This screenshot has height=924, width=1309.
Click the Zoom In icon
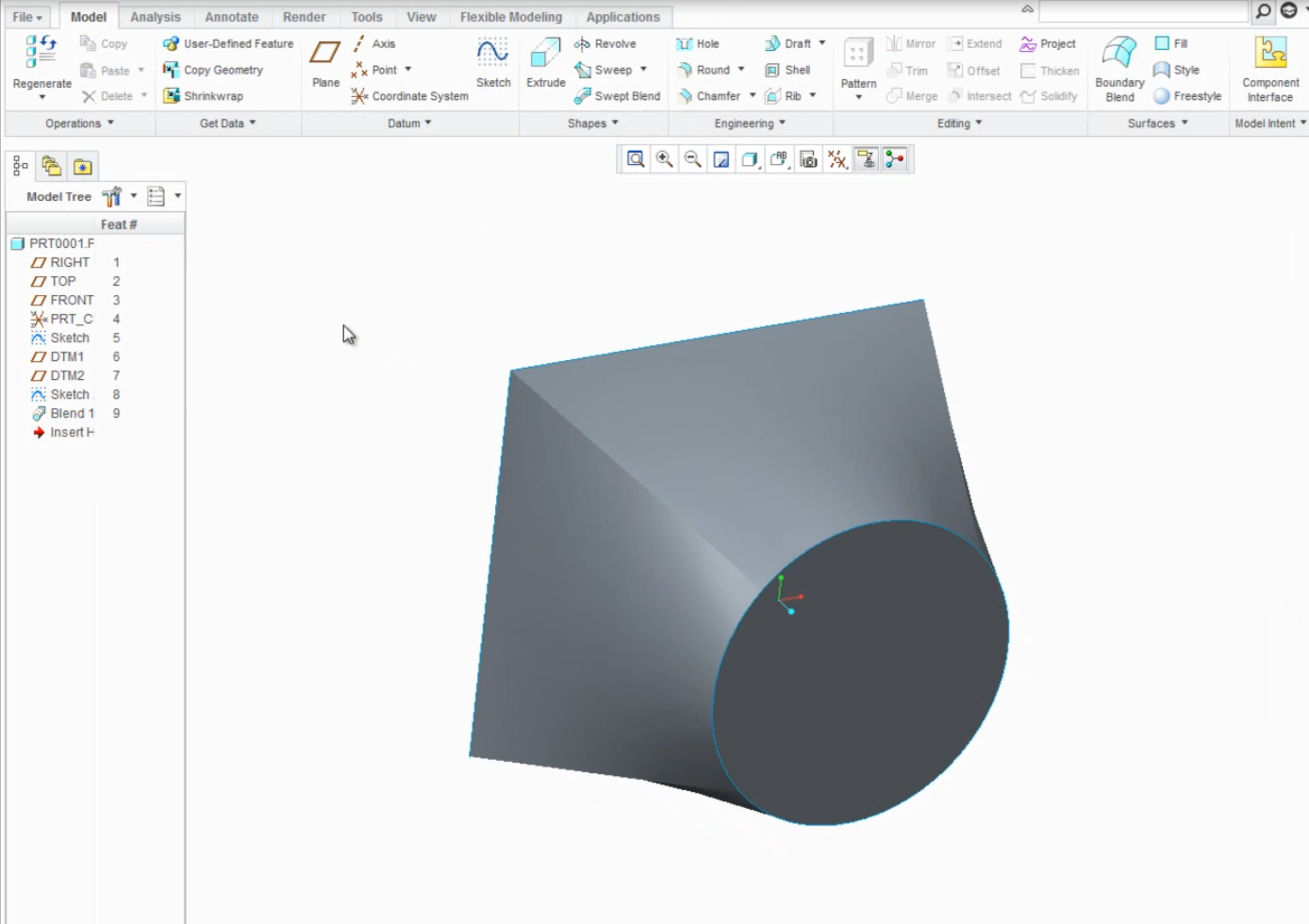665,159
